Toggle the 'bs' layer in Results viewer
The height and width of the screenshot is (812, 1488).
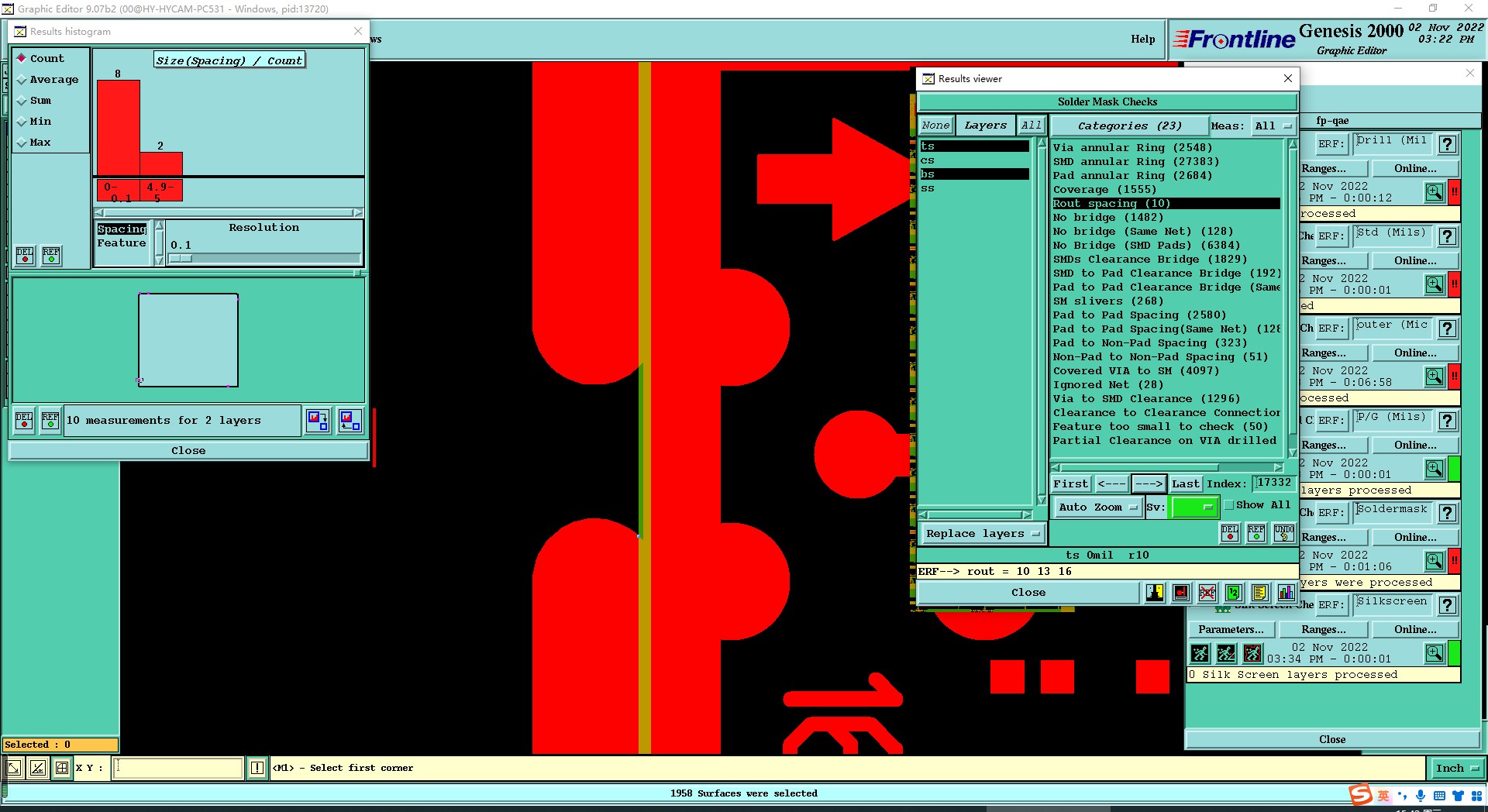[x=974, y=174]
